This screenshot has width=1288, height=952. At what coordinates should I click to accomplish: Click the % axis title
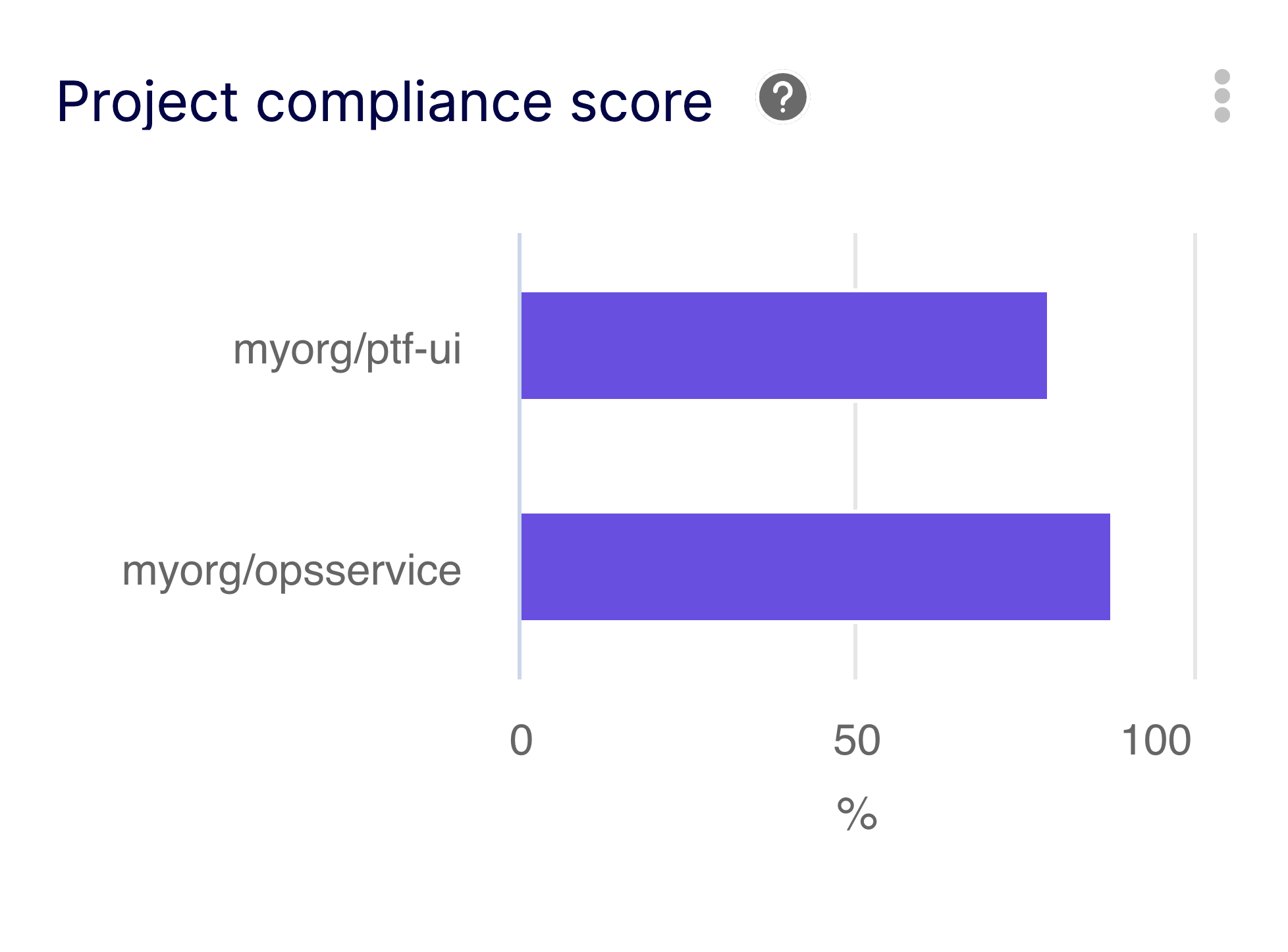point(857,814)
